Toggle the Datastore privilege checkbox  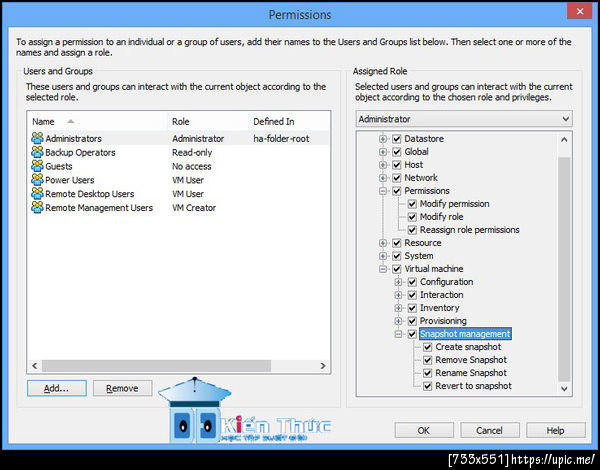point(397,139)
